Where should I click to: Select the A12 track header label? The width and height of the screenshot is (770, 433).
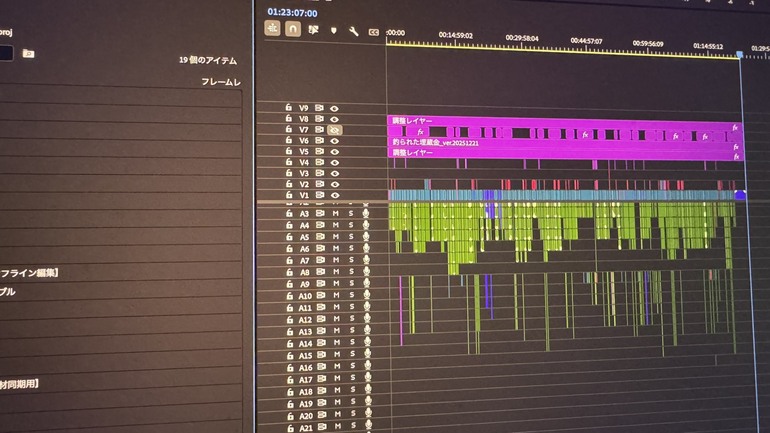(x=305, y=320)
